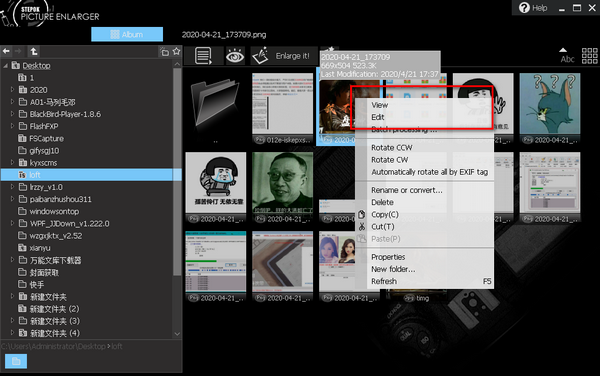
Task: Click folder tree scroll down arrow
Action: click(x=177, y=334)
